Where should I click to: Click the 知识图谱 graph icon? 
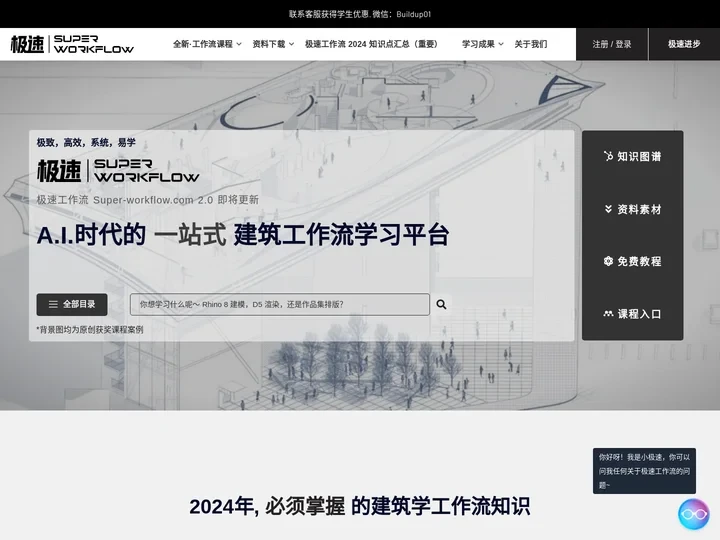608,156
